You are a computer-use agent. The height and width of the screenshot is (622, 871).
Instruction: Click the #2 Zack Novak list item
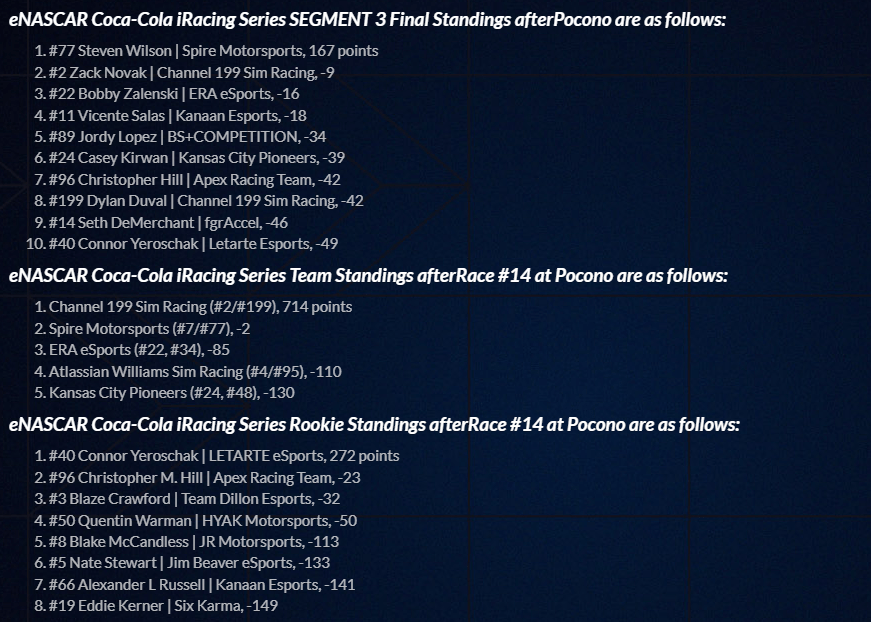192,73
